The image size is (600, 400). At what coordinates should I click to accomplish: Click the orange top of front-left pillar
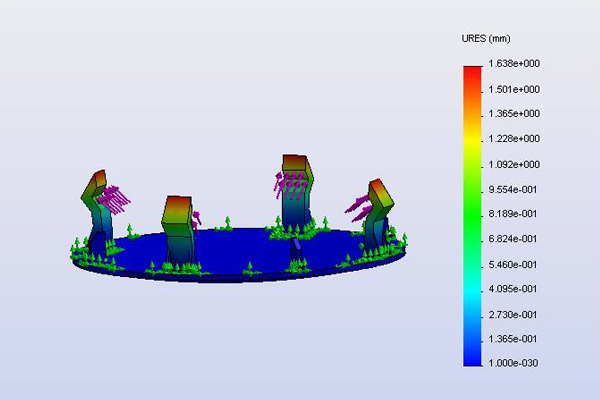pos(178,206)
